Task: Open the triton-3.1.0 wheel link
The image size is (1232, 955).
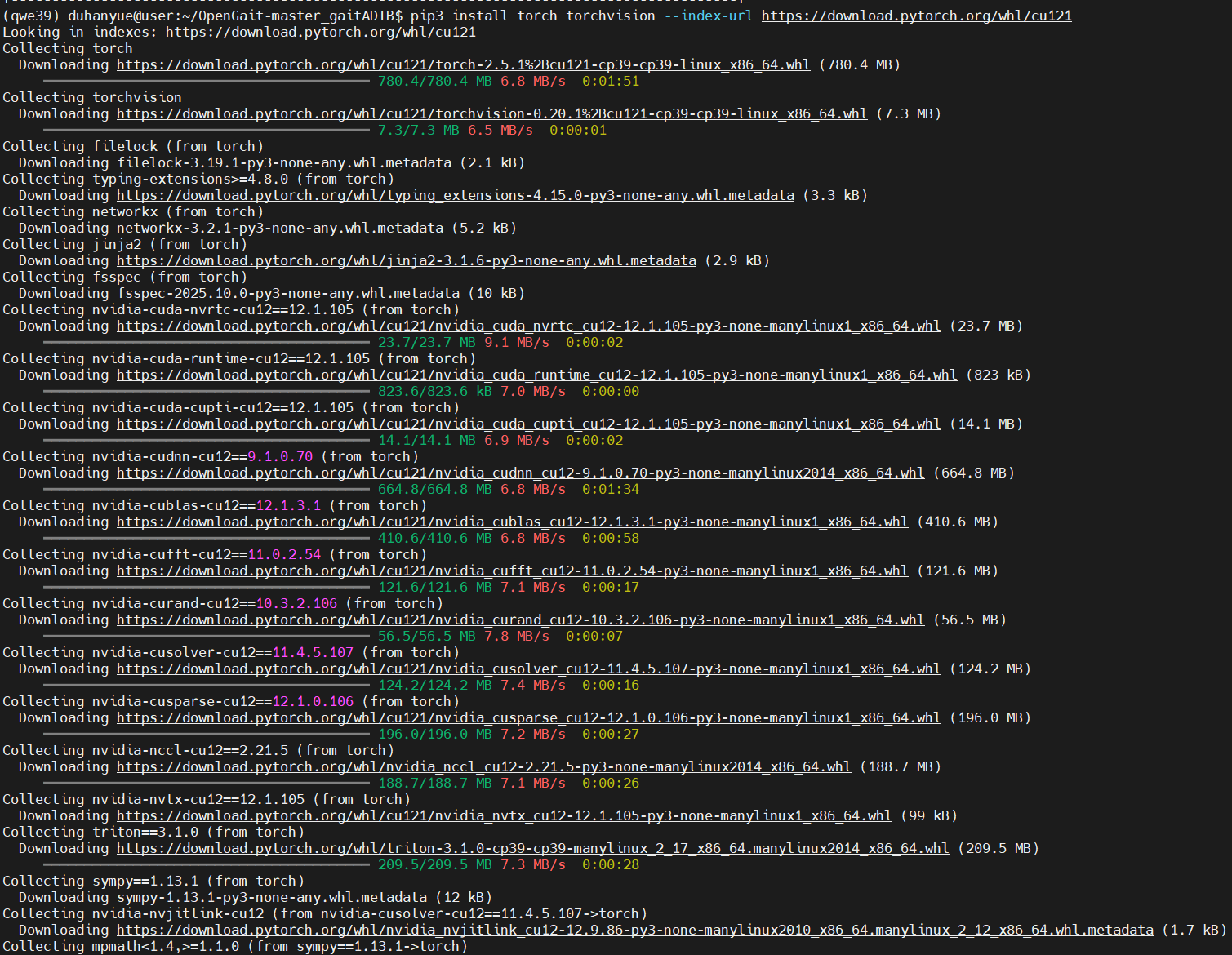Action: [x=532, y=848]
